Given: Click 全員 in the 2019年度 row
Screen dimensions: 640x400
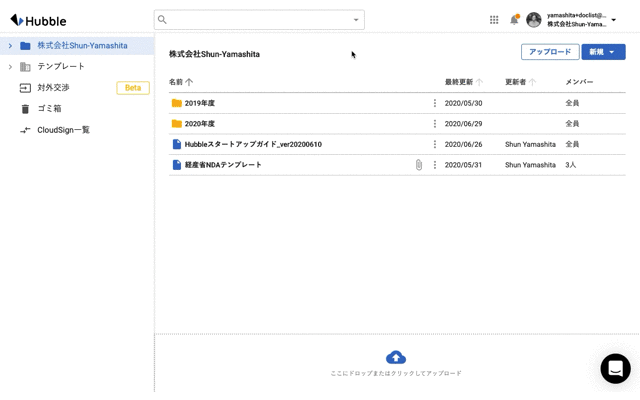Looking at the screenshot, I should click(572, 103).
